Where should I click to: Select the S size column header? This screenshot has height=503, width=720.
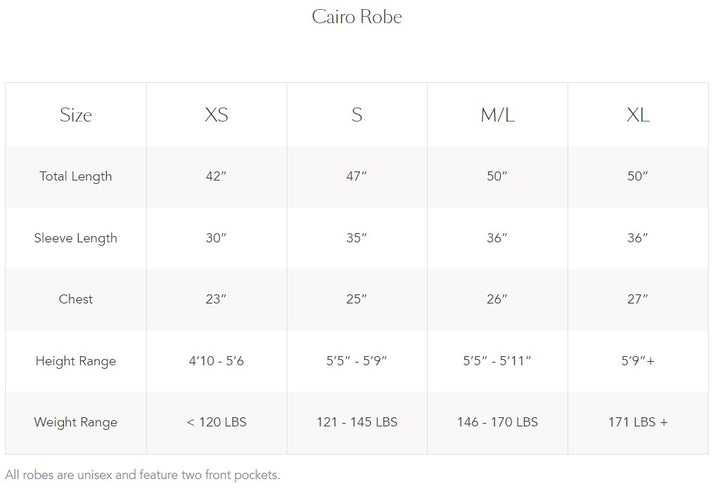357,115
